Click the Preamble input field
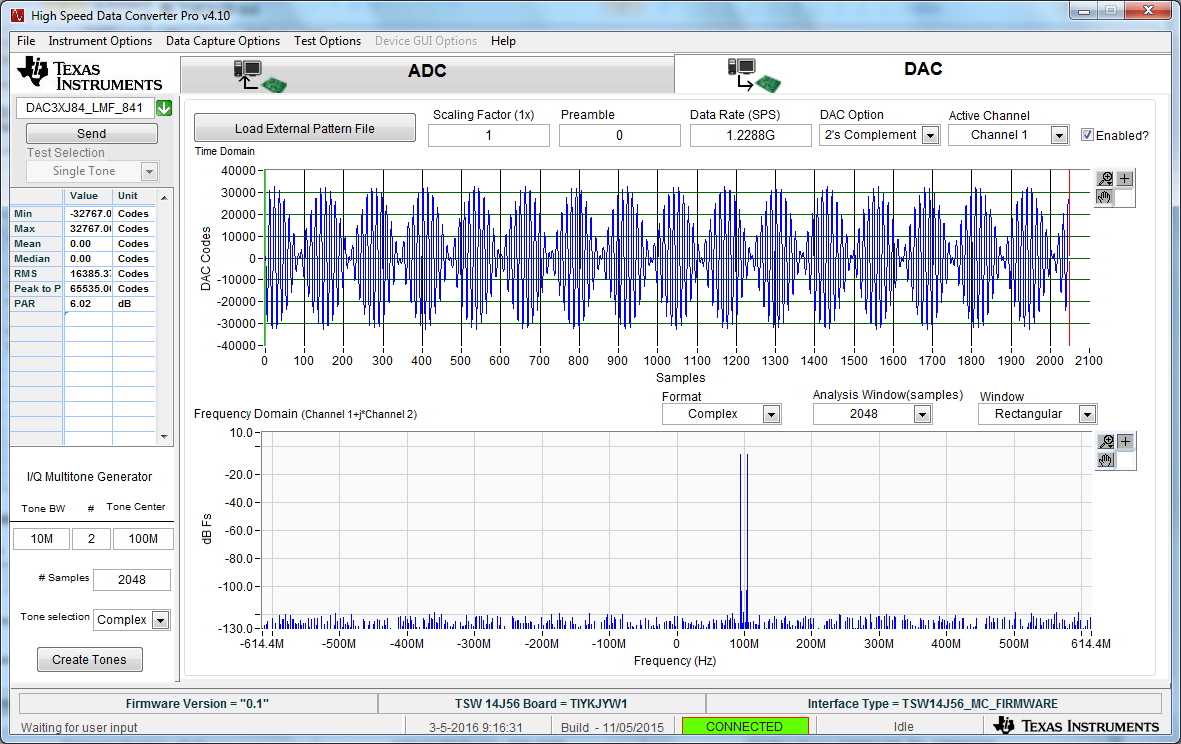 pos(619,136)
